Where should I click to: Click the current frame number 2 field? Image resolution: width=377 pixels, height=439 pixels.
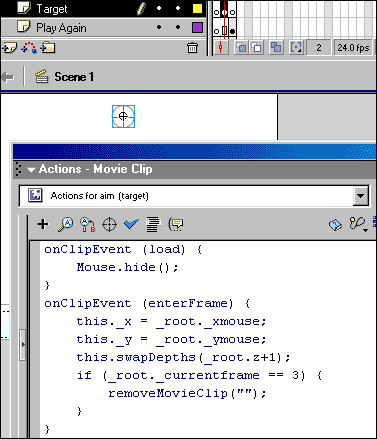(x=319, y=48)
